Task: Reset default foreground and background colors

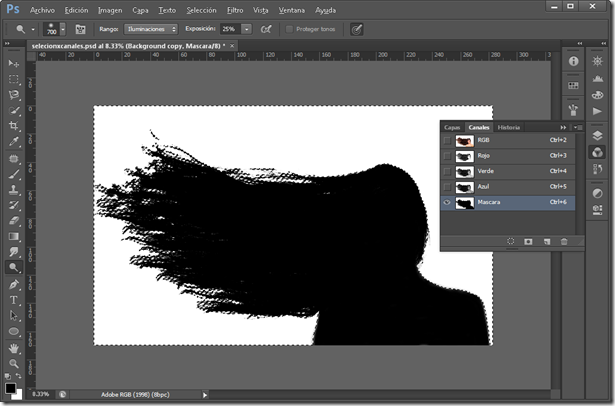Action: tap(8, 376)
